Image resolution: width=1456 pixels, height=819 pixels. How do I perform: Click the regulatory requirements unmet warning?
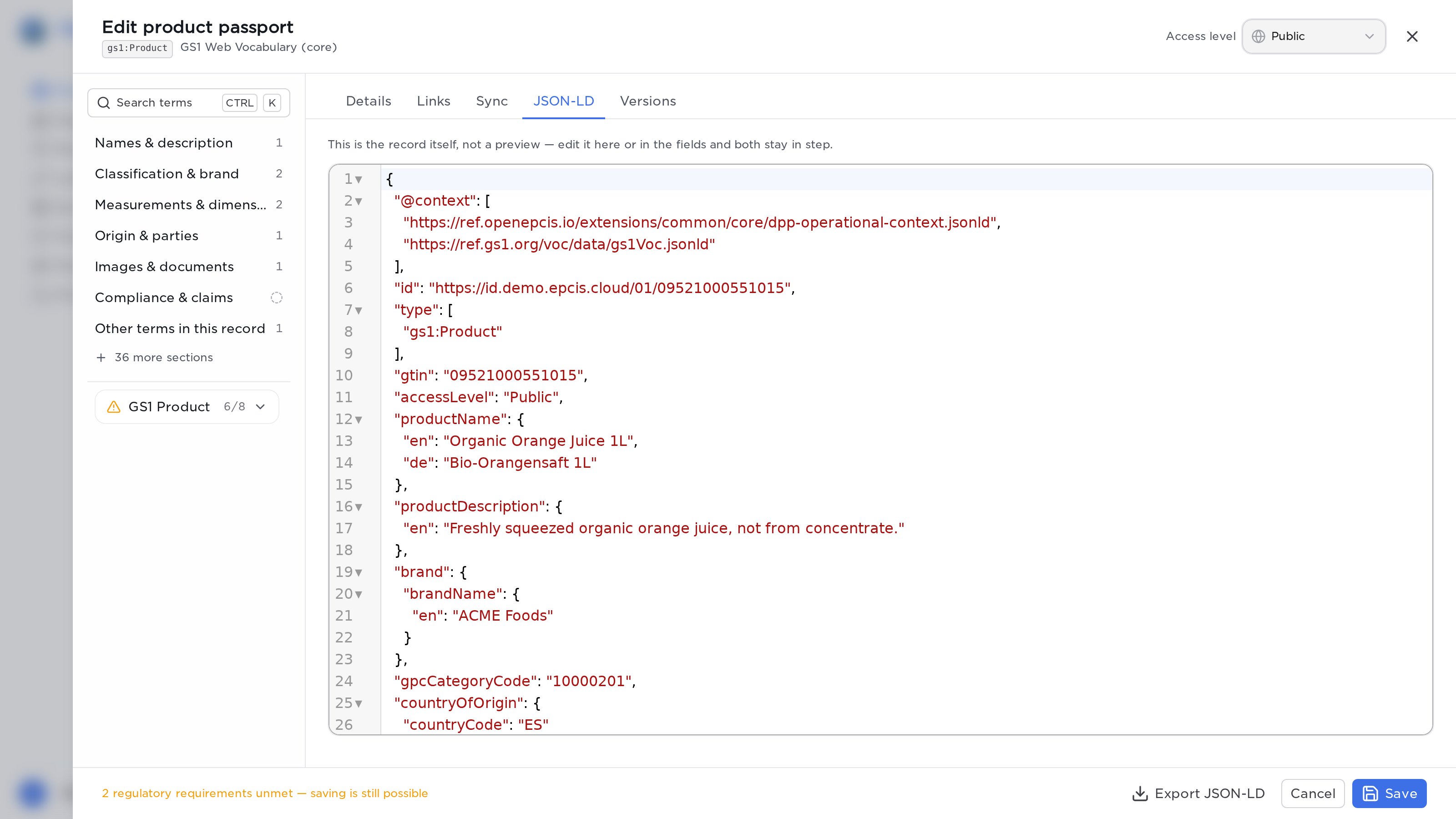coord(264,794)
